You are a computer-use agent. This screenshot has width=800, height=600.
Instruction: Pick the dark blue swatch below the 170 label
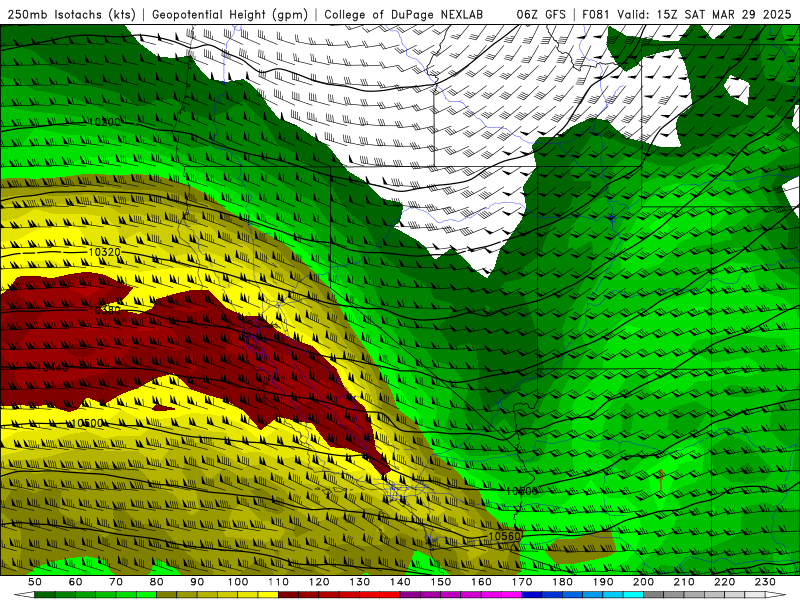pos(532,595)
